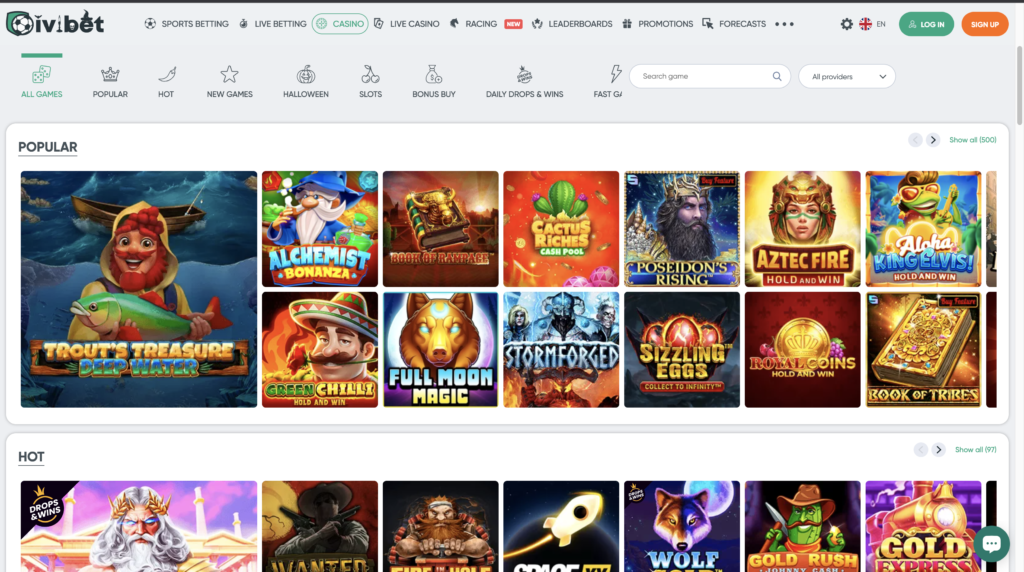Open Aztec Fire Hold and Win game

(x=803, y=229)
